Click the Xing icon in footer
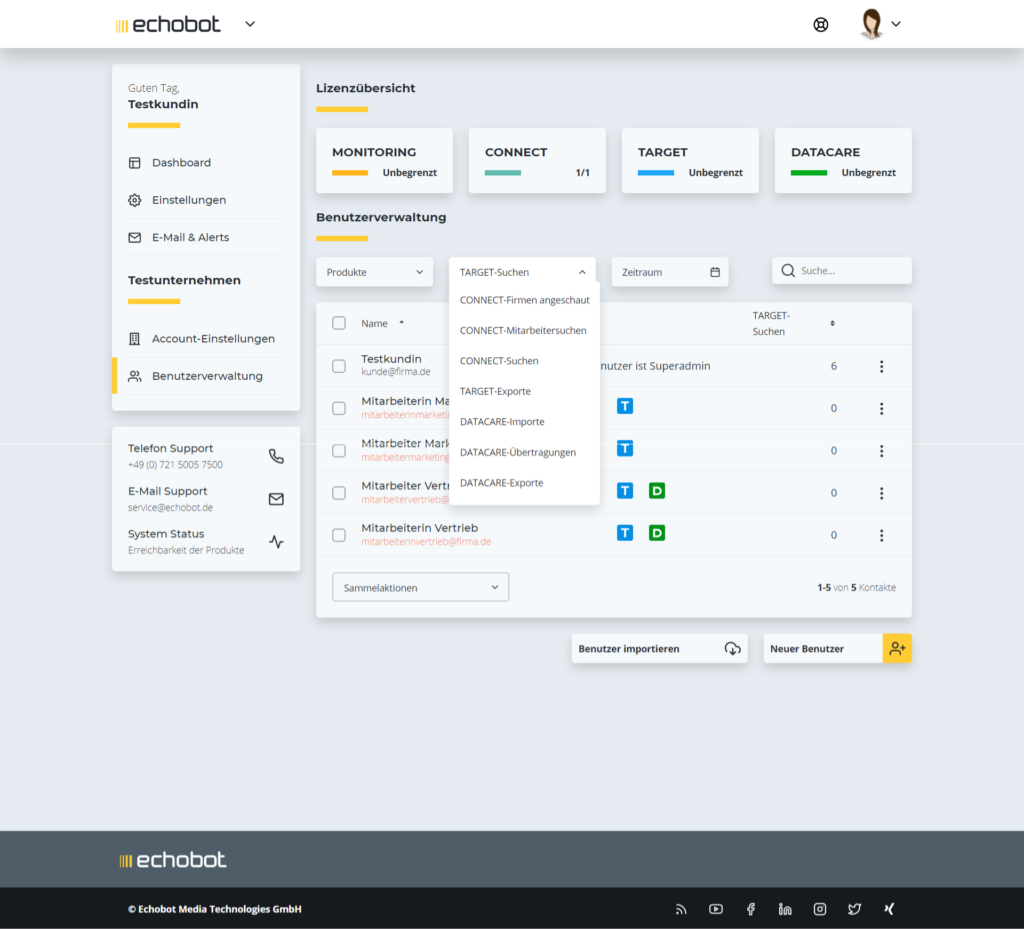Image resolution: width=1024 pixels, height=929 pixels. (x=889, y=909)
